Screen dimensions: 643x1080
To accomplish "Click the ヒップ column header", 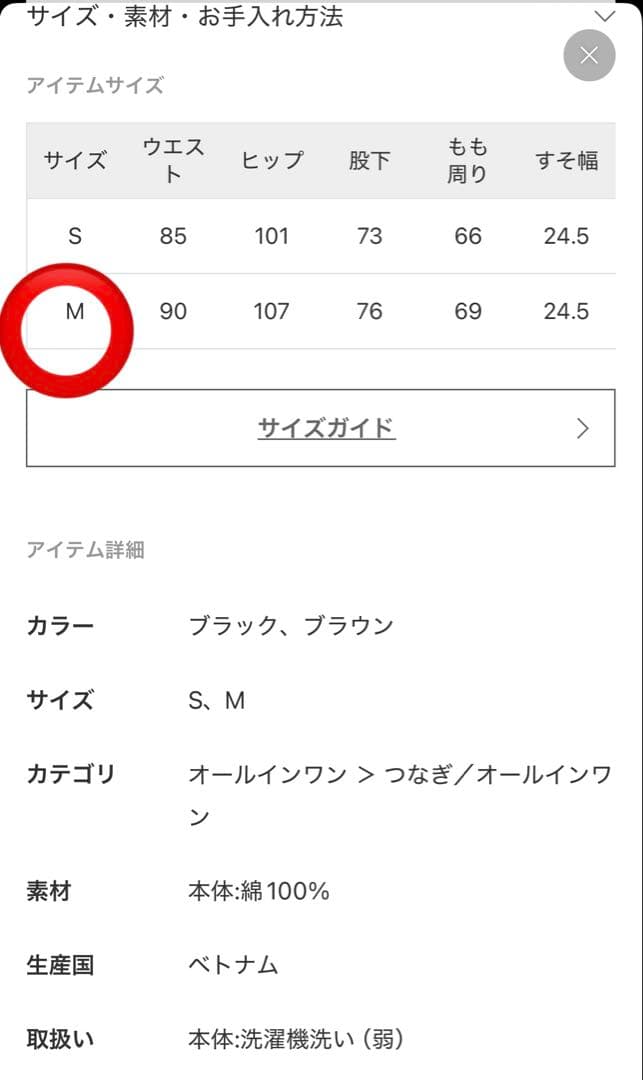I will (x=271, y=160).
